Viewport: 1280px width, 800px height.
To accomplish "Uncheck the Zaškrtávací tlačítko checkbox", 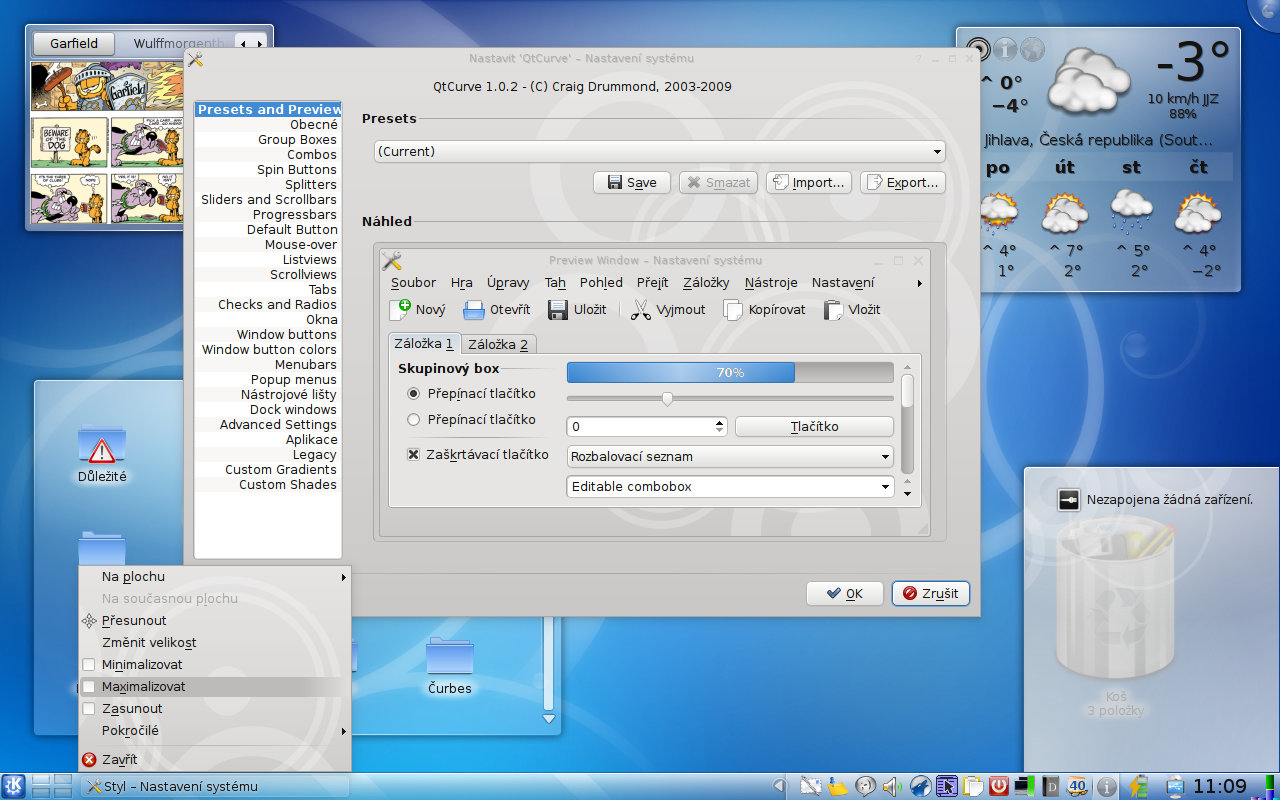I will pos(413,454).
